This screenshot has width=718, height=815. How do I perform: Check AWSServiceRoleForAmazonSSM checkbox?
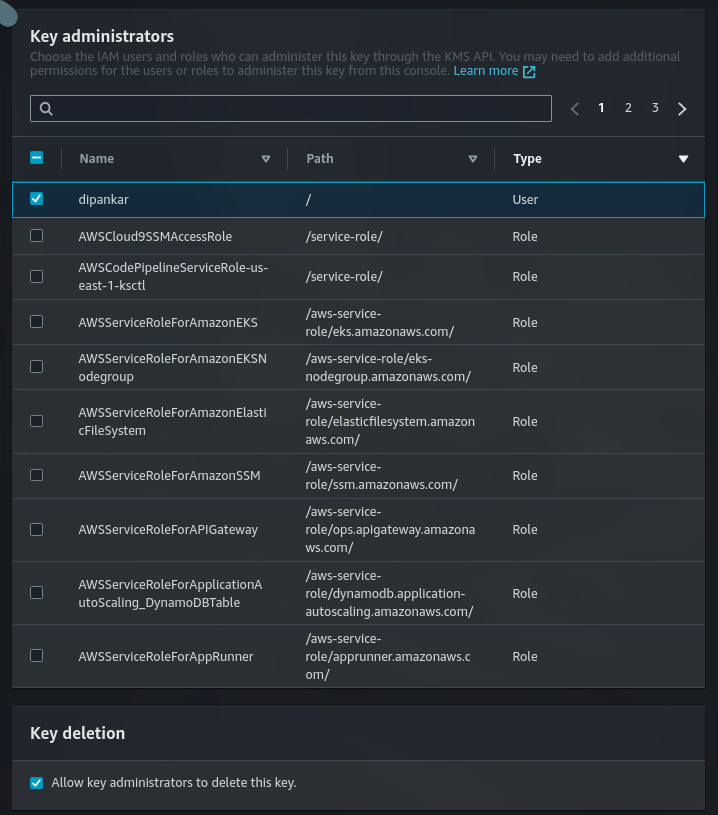[36, 475]
